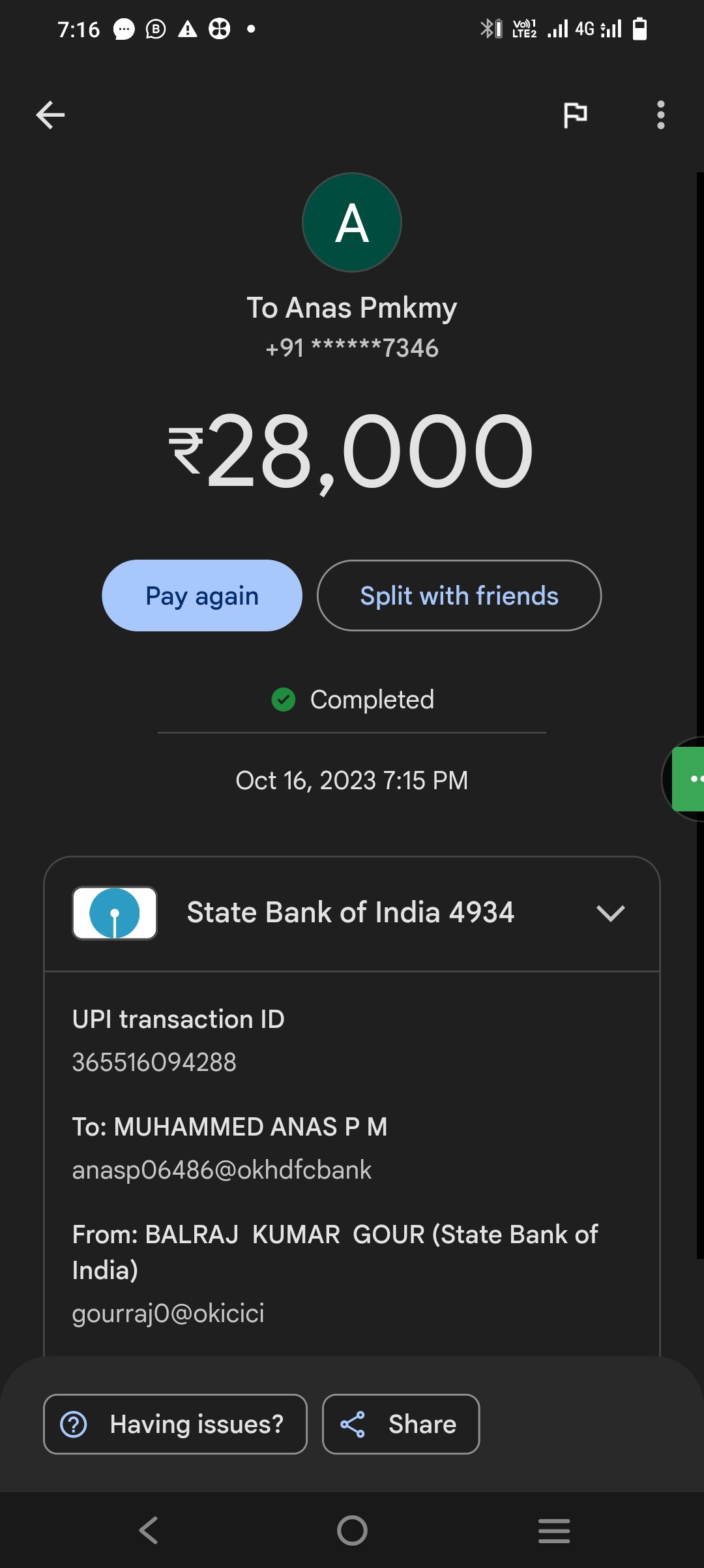Tap the State Bank of India logo

click(x=115, y=912)
